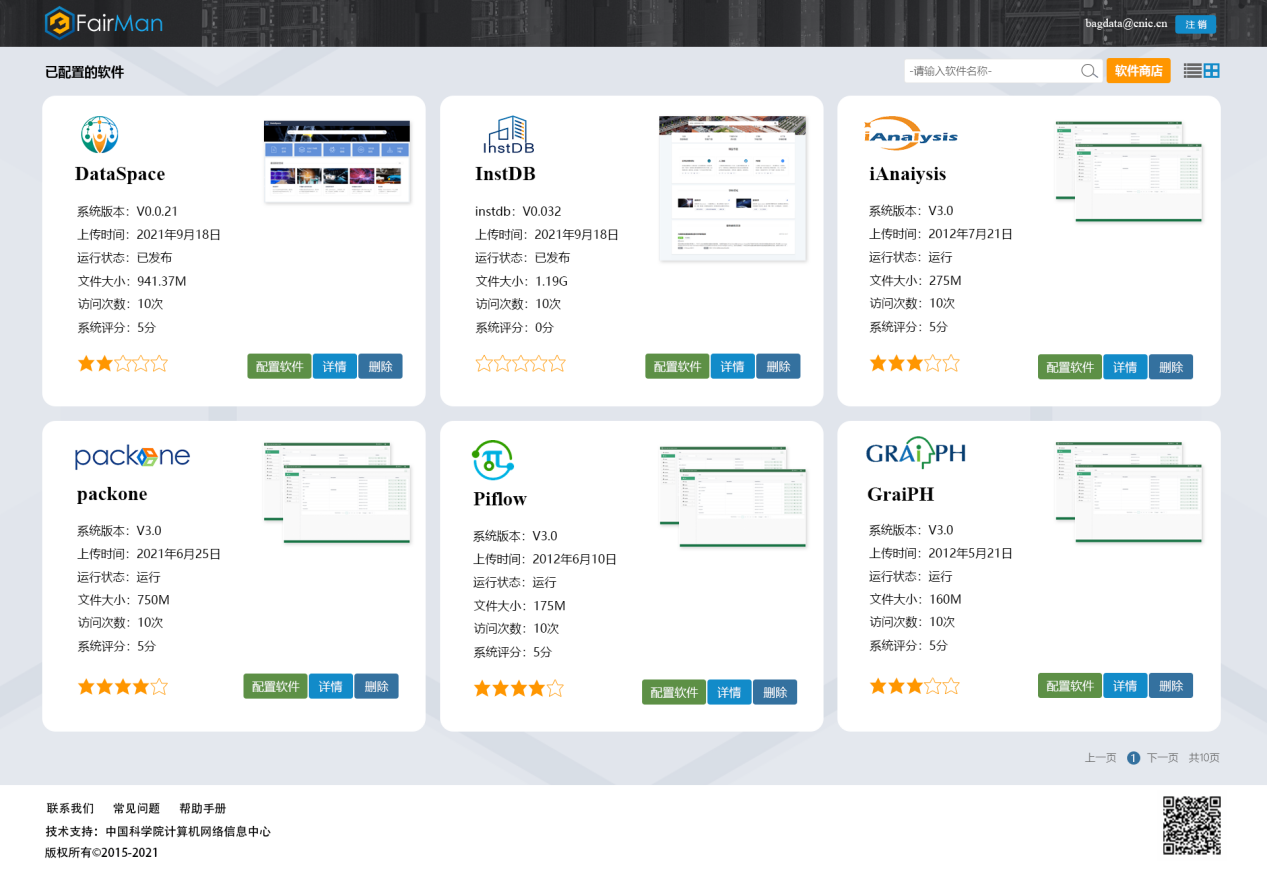Image resolution: width=1267 pixels, height=884 pixels.
Task: Click the FairMan logo in header
Action: pyautogui.click(x=104, y=22)
